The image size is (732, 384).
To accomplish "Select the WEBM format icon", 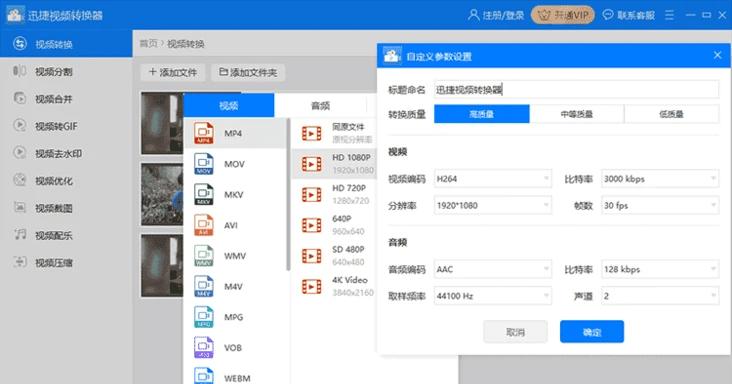I will (204, 376).
